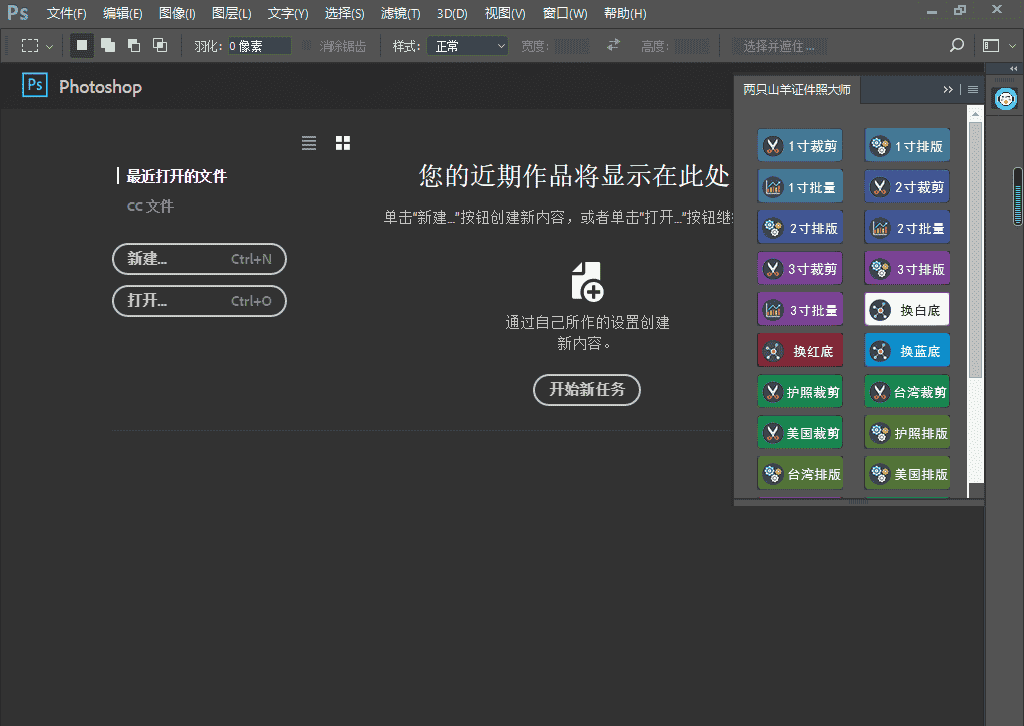Switch to list view icon

point(309,143)
